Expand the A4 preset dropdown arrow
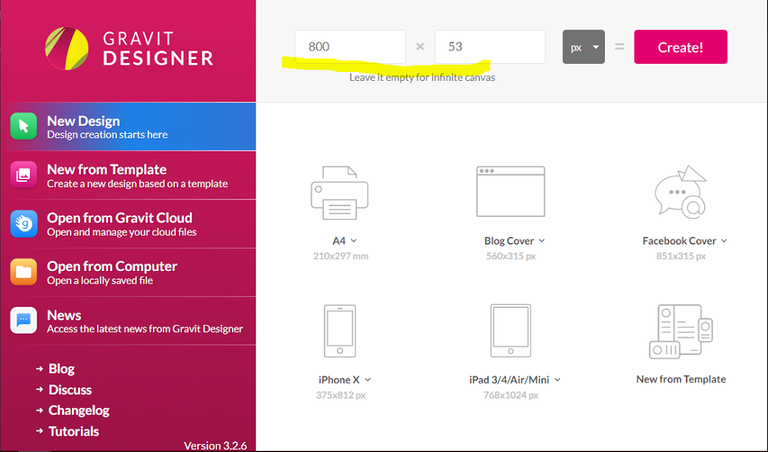 354,241
